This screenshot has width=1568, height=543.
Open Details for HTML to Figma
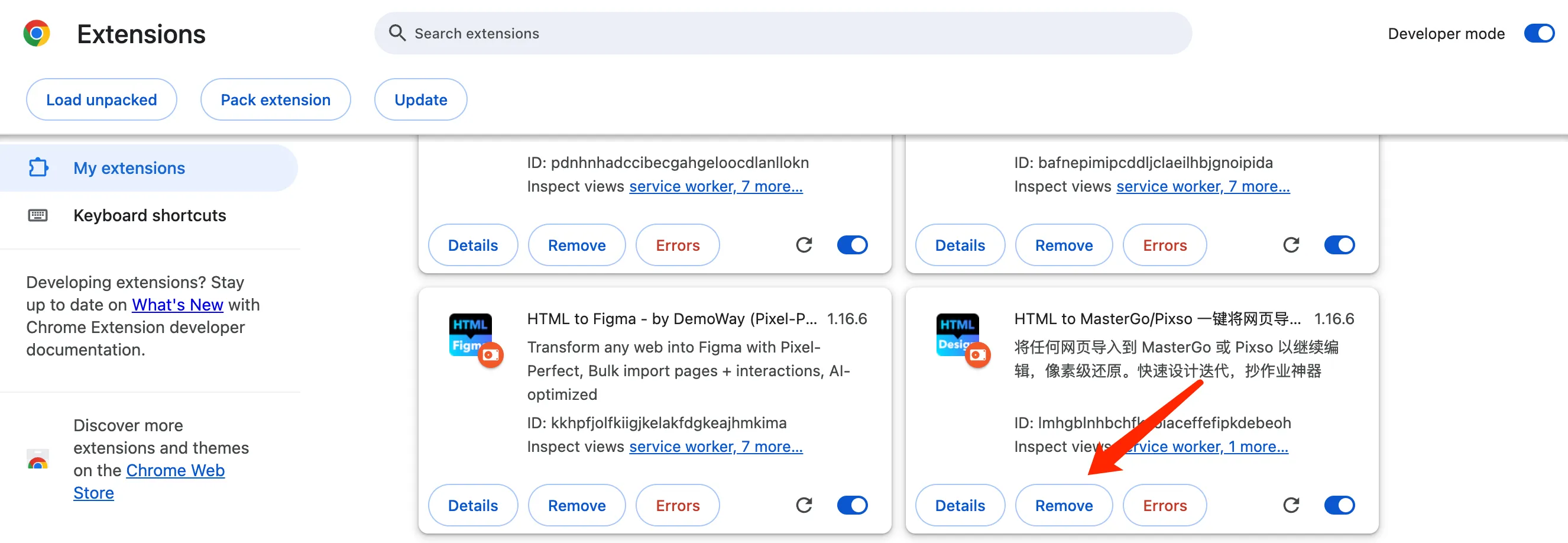(473, 505)
